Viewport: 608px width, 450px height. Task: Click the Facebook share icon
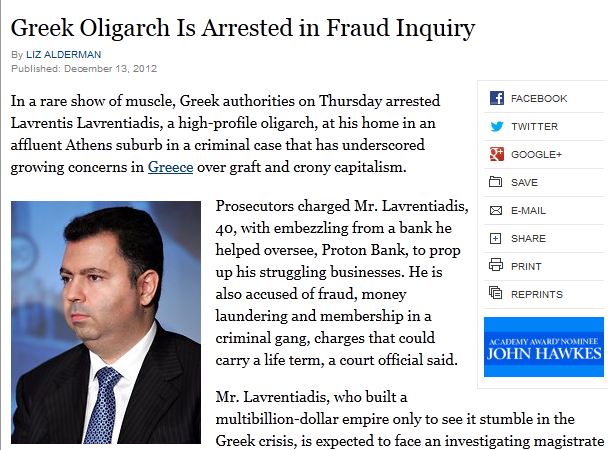point(496,99)
